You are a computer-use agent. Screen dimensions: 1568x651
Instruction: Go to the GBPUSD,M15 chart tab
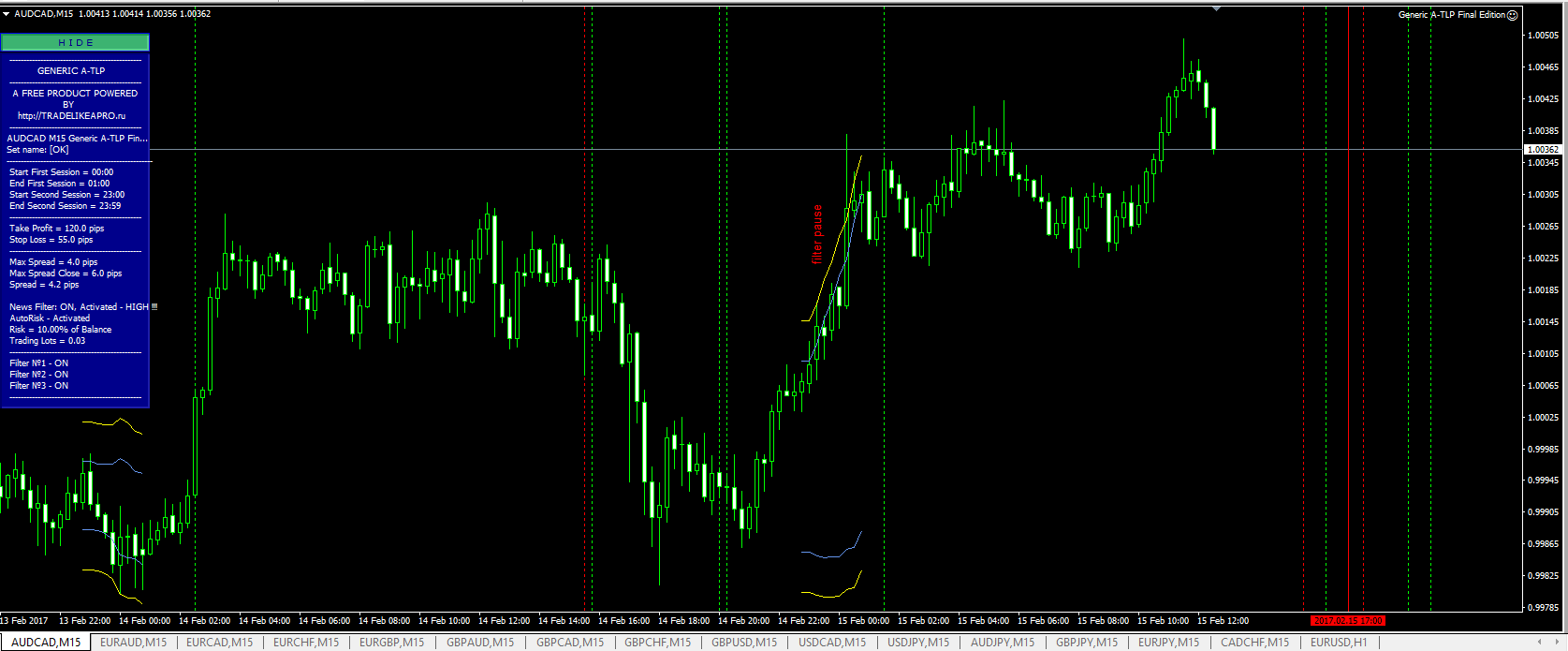tap(744, 643)
